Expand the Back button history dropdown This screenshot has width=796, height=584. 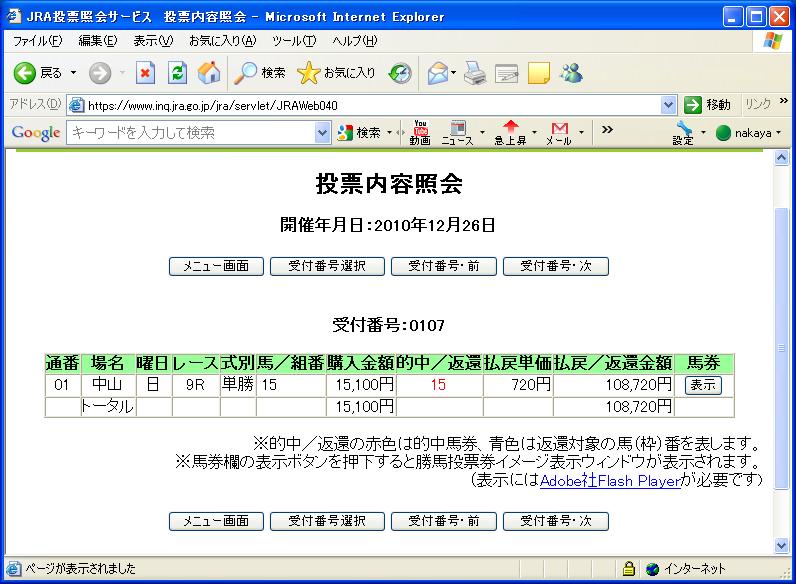74,73
